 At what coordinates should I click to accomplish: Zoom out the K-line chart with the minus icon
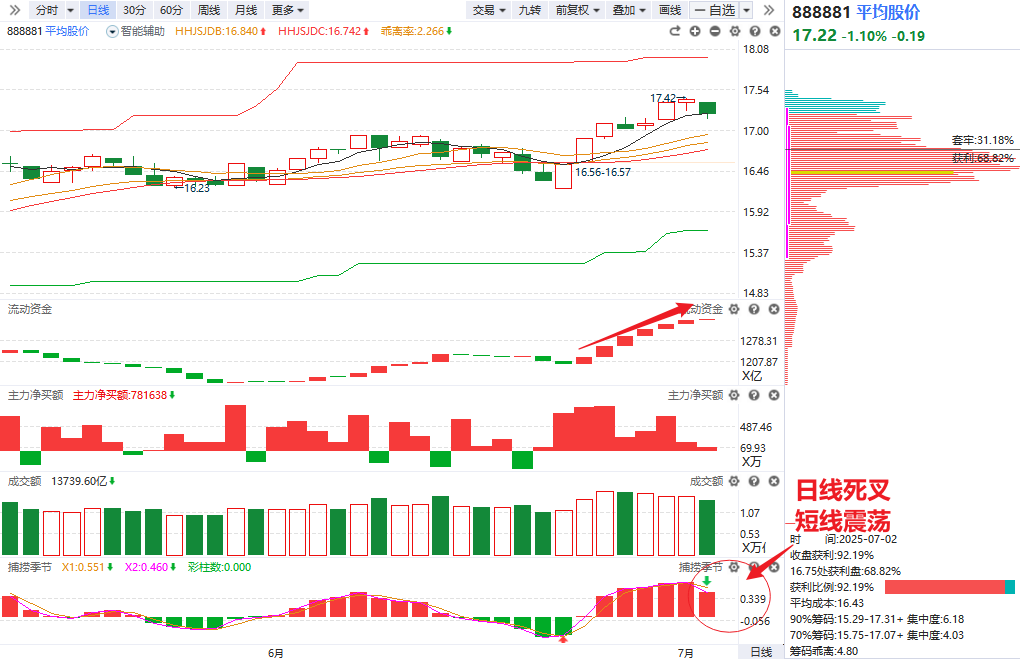click(x=715, y=31)
